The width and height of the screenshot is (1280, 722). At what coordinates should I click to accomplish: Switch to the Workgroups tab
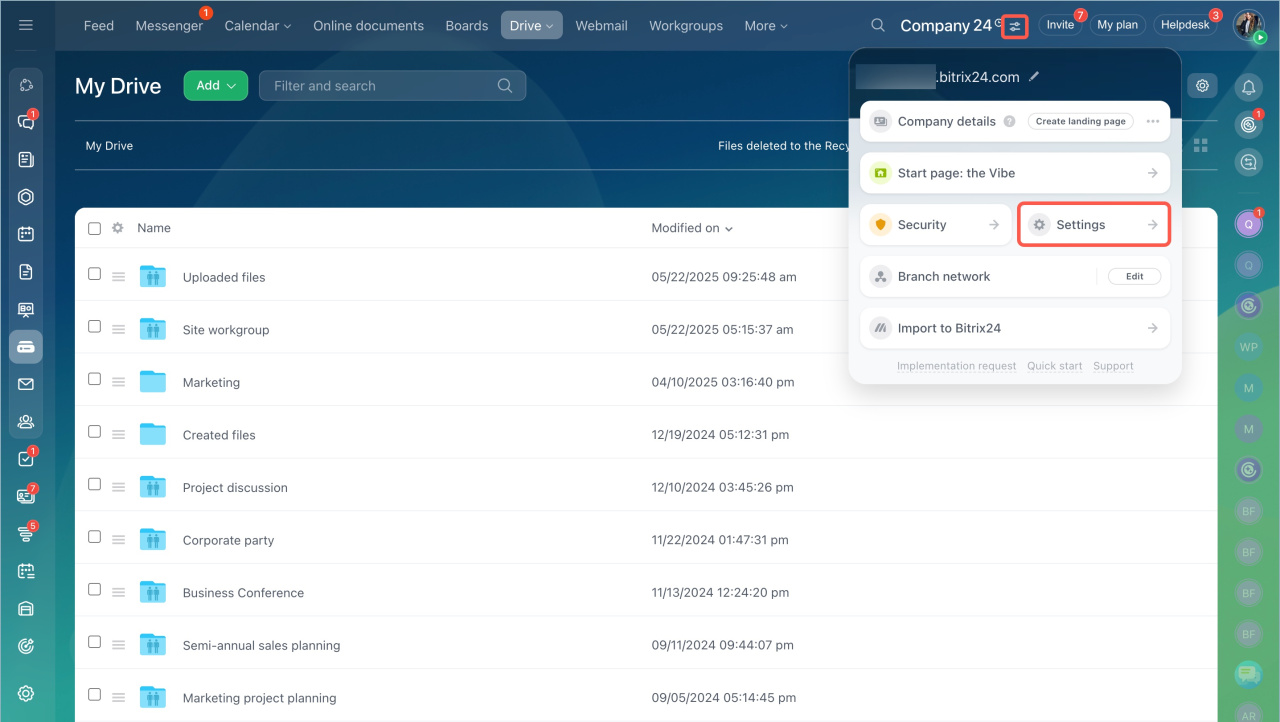tap(685, 26)
